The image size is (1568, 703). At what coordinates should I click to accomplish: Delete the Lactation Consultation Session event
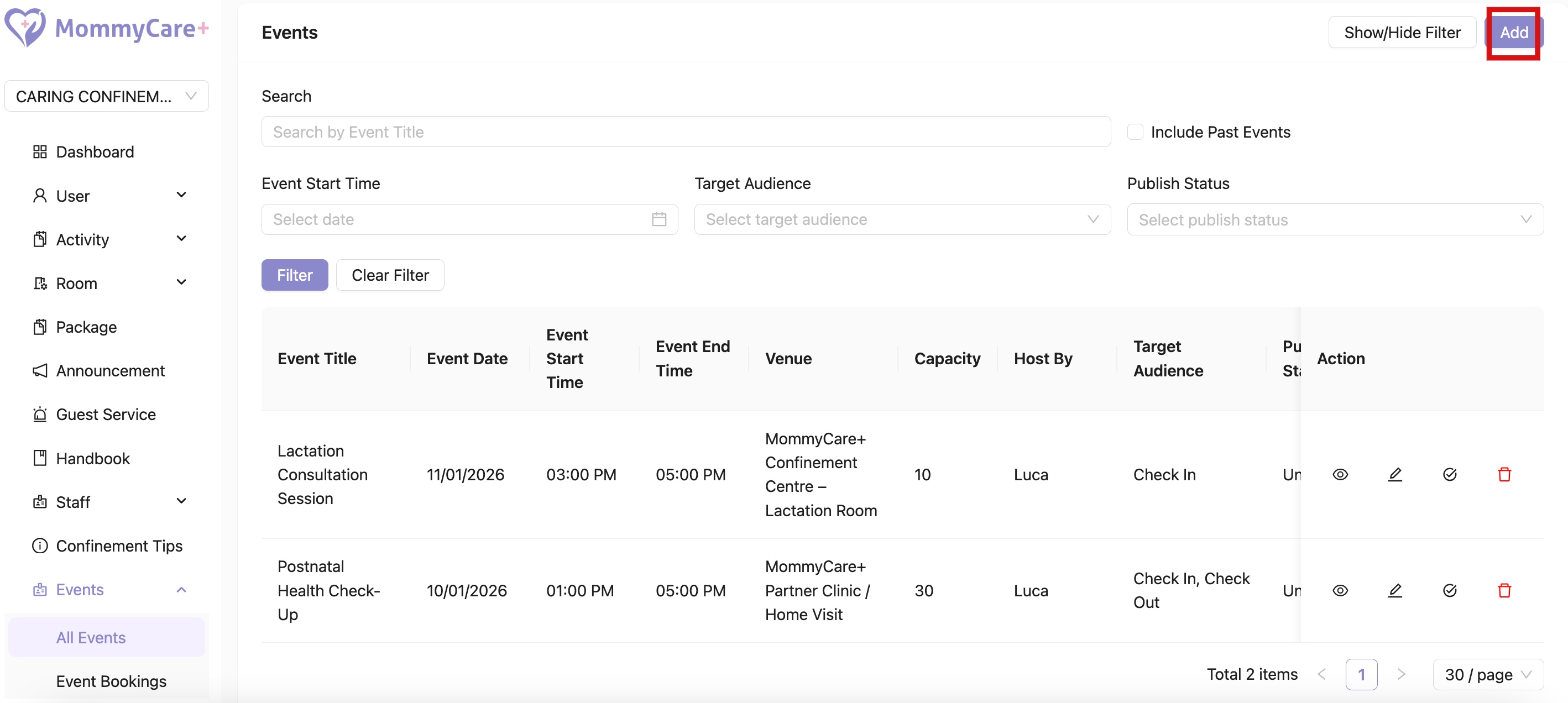(x=1505, y=474)
